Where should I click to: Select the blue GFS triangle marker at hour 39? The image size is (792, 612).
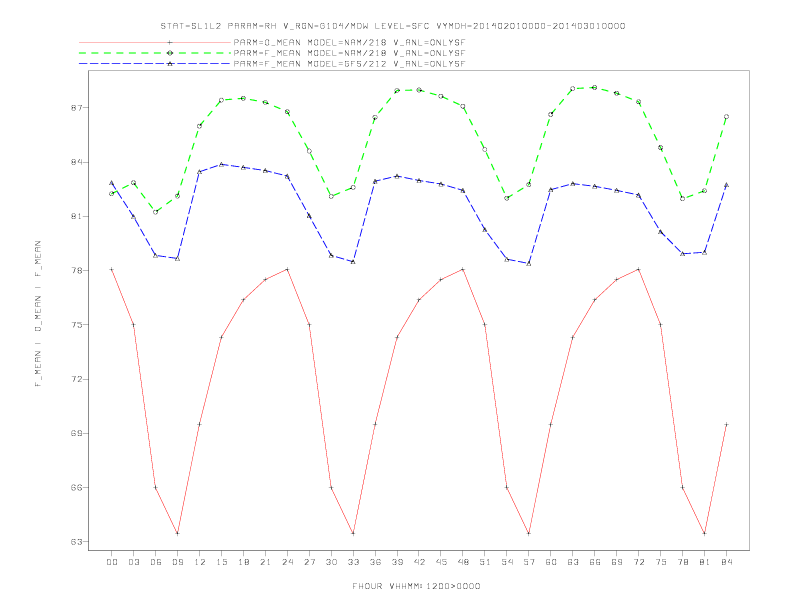(x=397, y=176)
